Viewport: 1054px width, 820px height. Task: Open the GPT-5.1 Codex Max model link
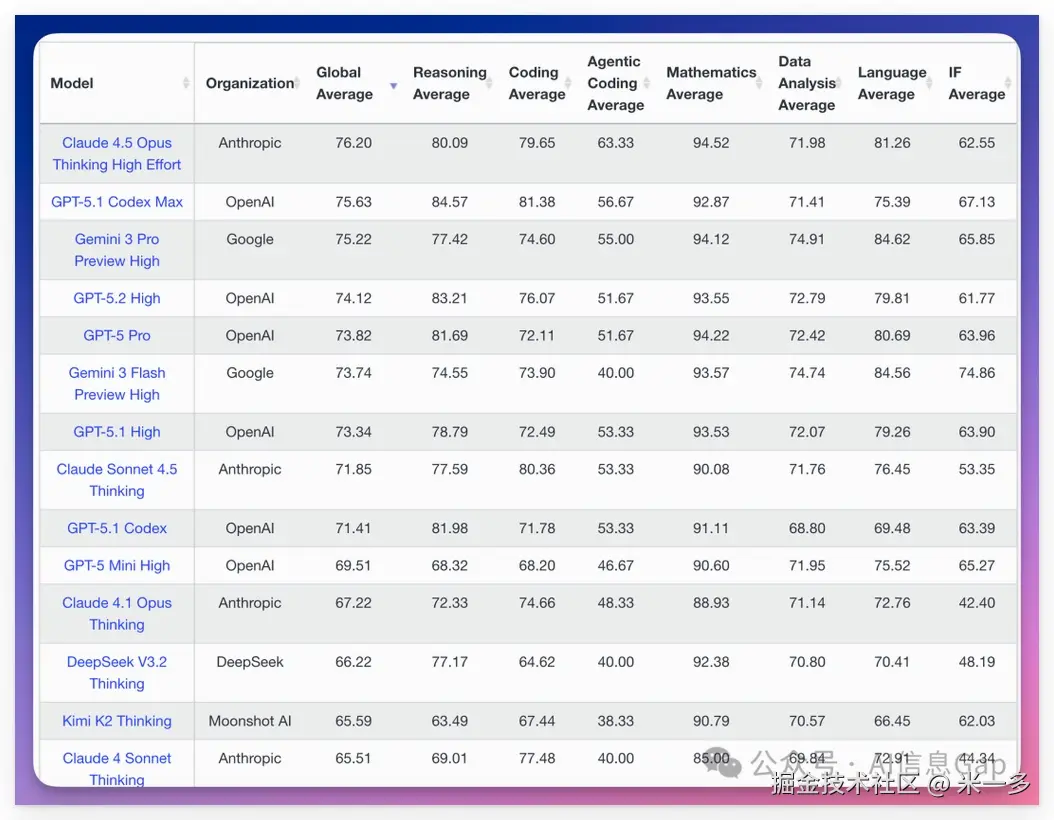pyautogui.click(x=117, y=202)
